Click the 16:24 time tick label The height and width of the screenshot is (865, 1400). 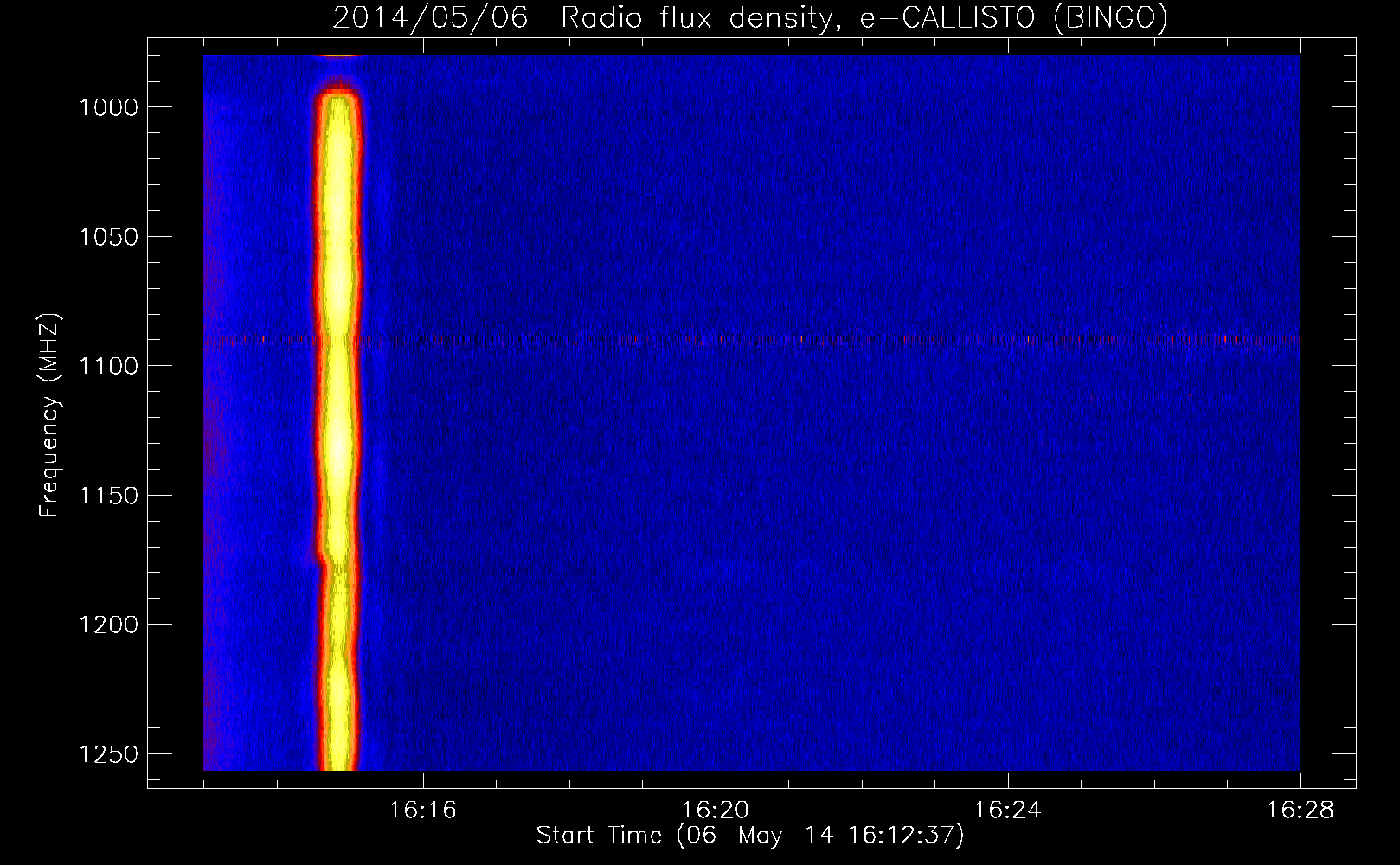1007,810
